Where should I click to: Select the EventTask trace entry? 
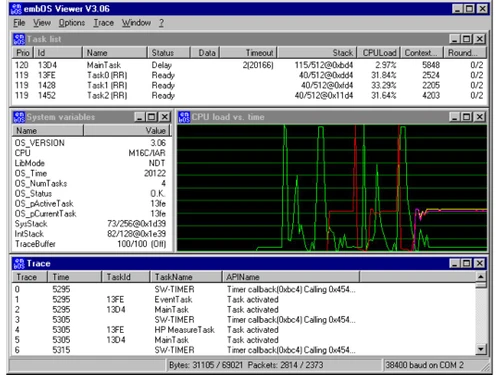pos(244,299)
